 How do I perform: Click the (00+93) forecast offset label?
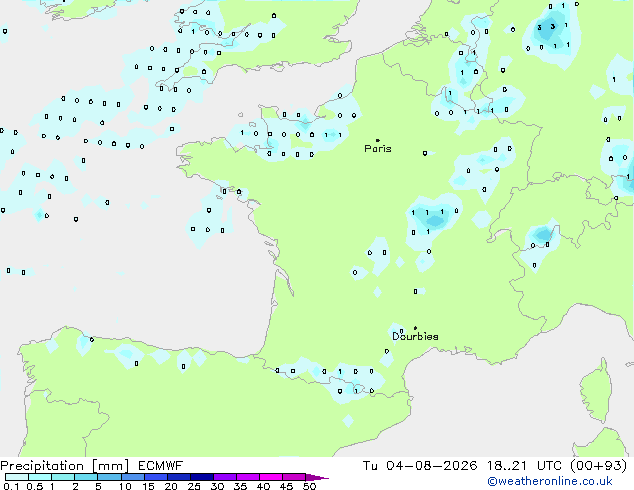click(x=598, y=466)
